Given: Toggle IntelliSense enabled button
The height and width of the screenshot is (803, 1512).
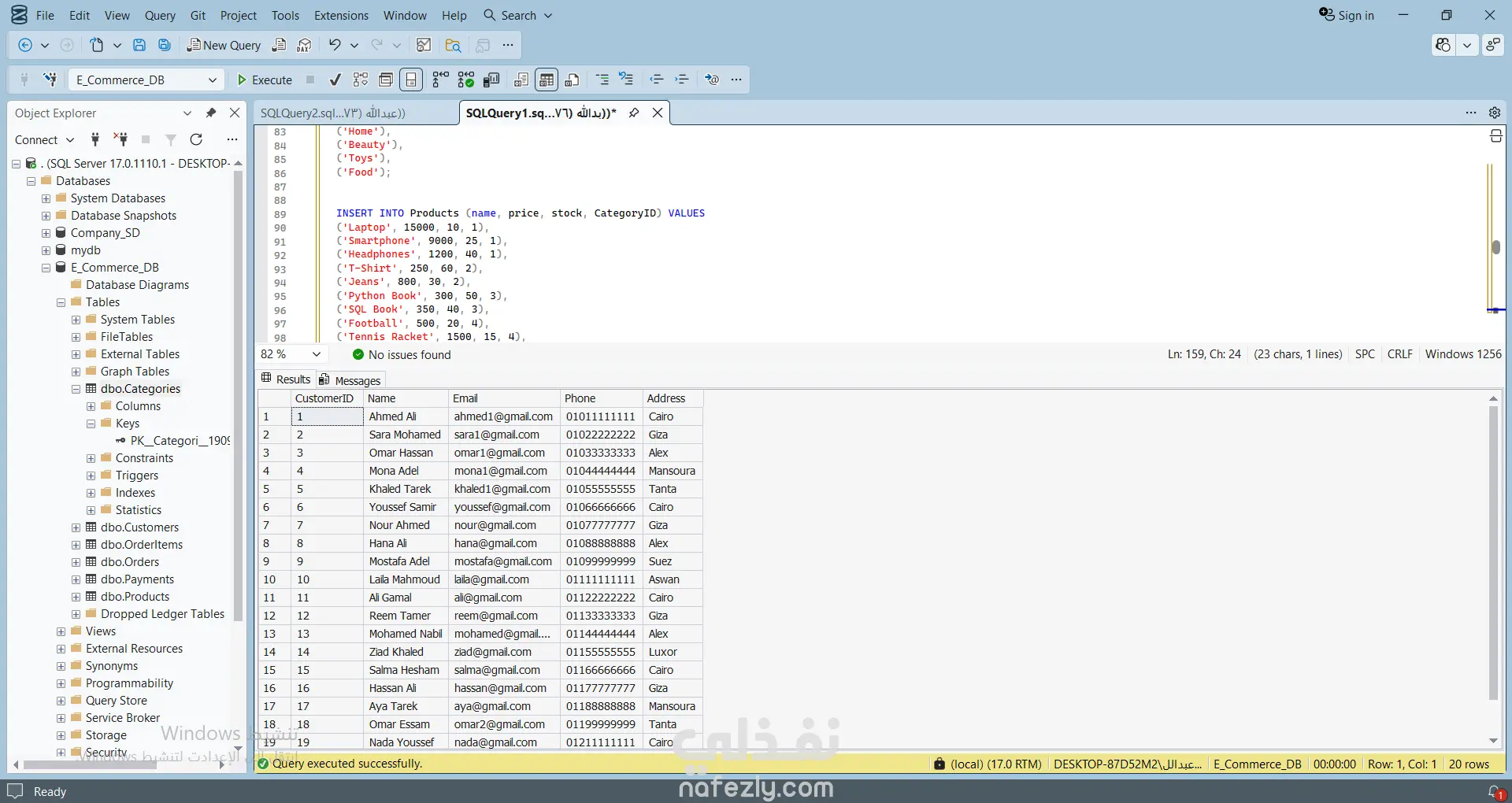Looking at the screenshot, I should [x=411, y=80].
